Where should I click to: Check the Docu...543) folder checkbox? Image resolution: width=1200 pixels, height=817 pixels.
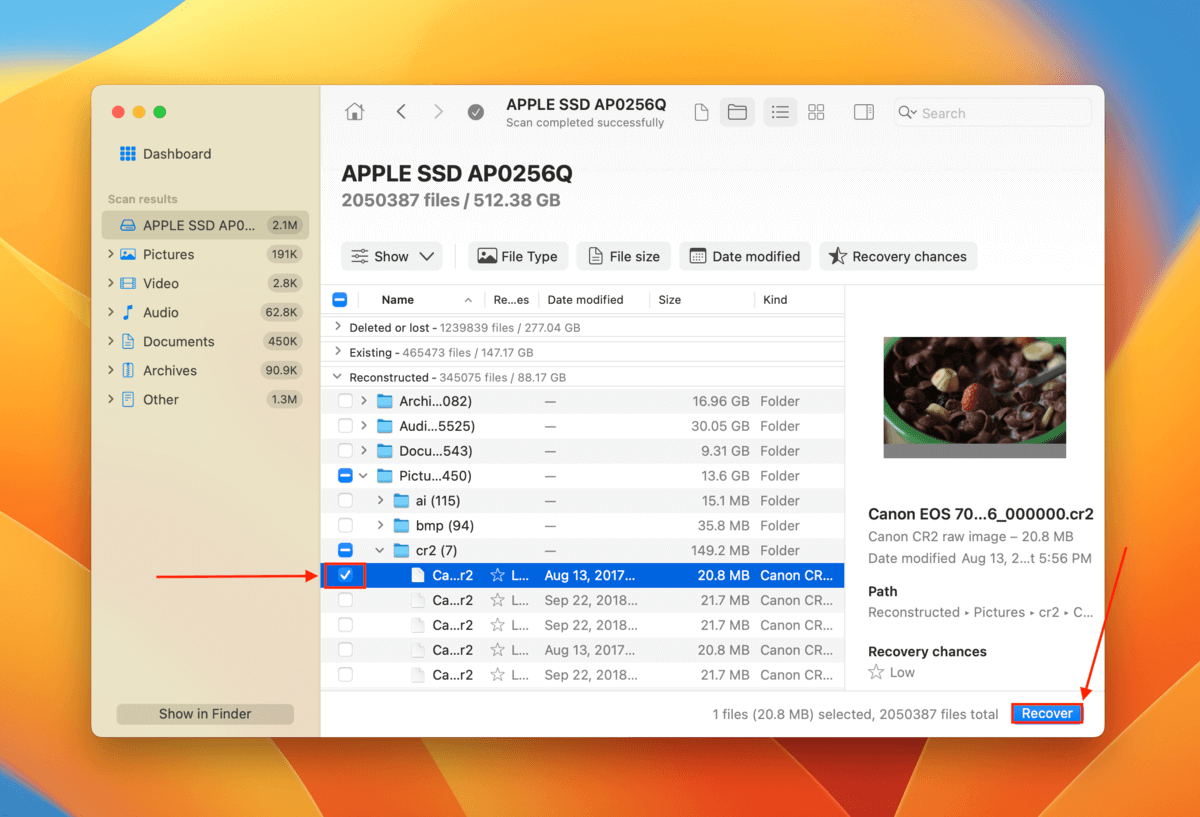[345, 451]
